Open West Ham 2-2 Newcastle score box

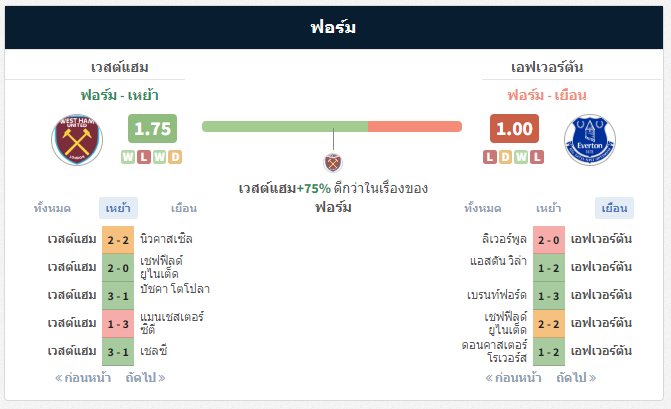click(118, 240)
